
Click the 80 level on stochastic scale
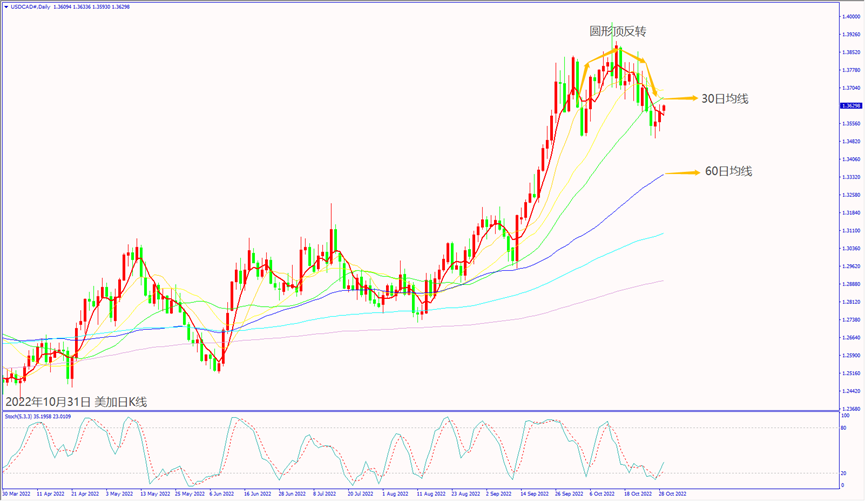[845, 428]
